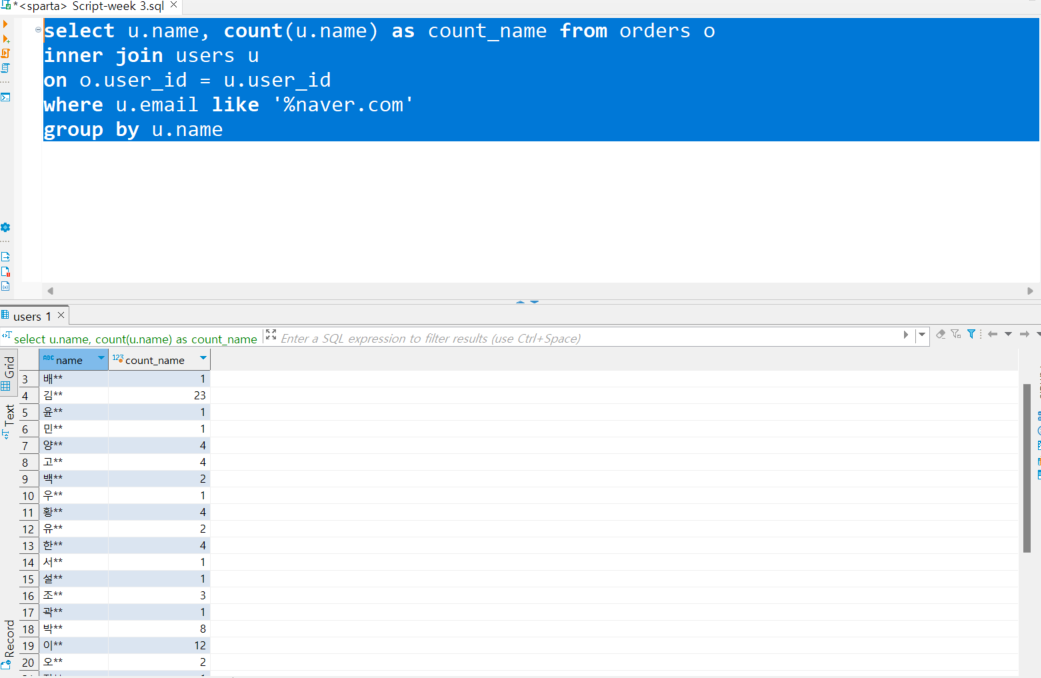Close the Script-week 3.sql tab
The width and height of the screenshot is (1041, 678).
pos(174,5)
